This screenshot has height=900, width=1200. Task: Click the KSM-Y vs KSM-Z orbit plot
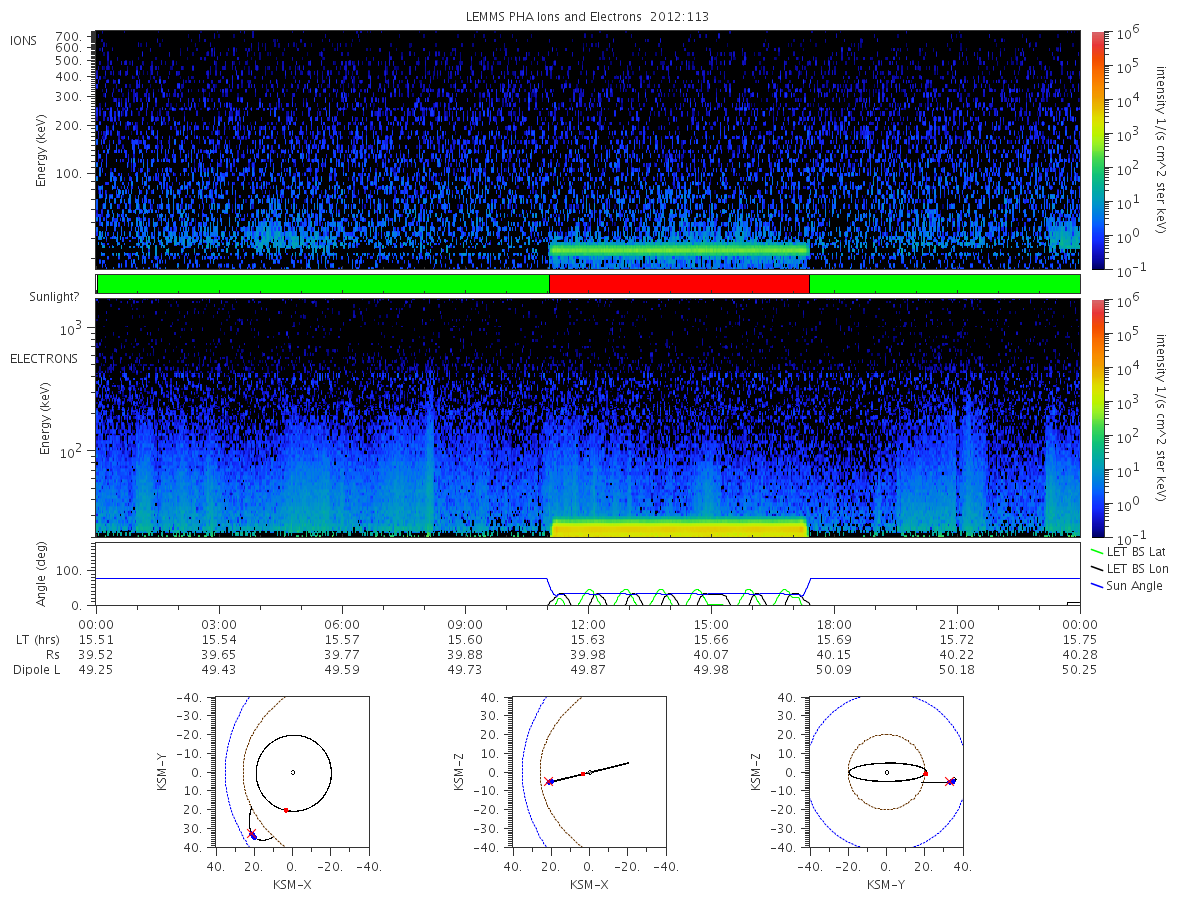[x=886, y=772]
